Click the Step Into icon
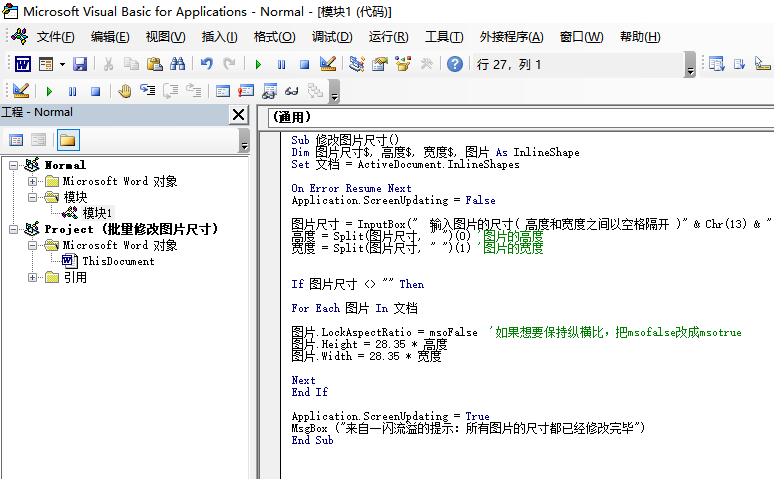The width and height of the screenshot is (774, 479). pyautogui.click(x=148, y=91)
